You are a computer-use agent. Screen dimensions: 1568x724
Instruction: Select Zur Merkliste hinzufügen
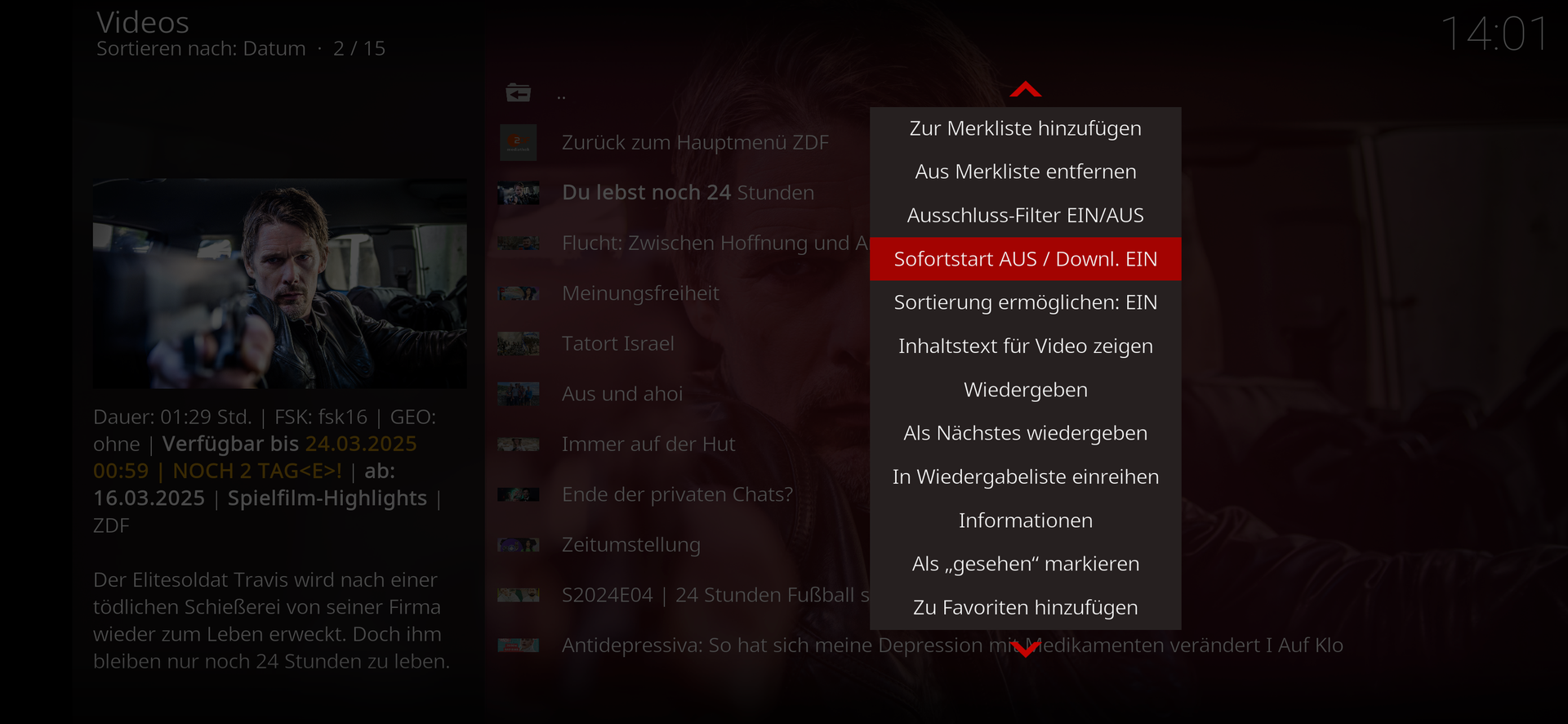(x=1025, y=128)
